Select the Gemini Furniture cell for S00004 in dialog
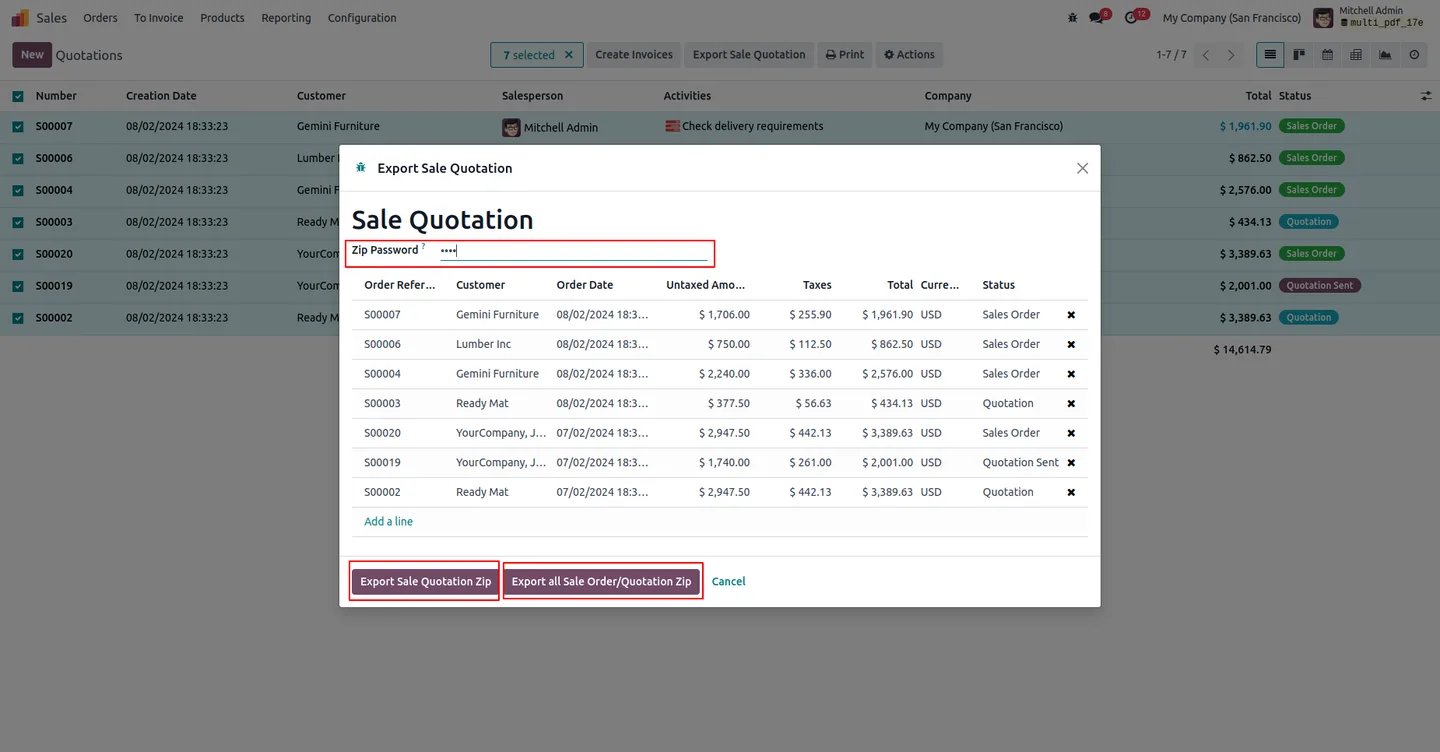 pyautogui.click(x=497, y=374)
